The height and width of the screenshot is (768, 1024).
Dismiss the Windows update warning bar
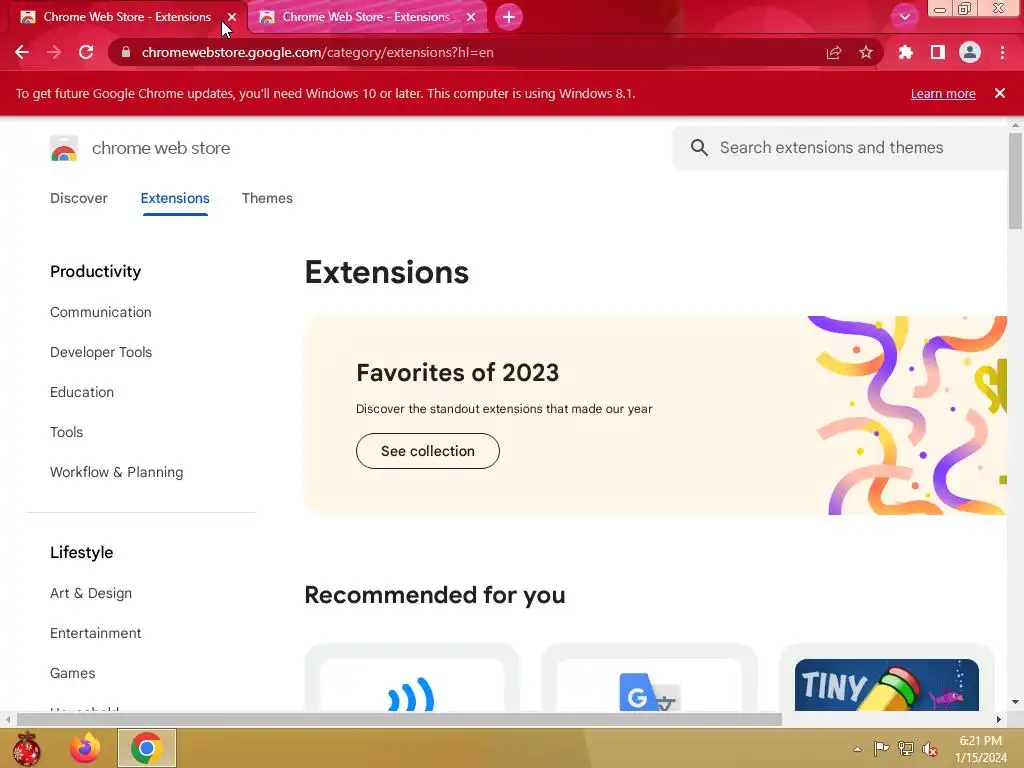coord(1000,93)
